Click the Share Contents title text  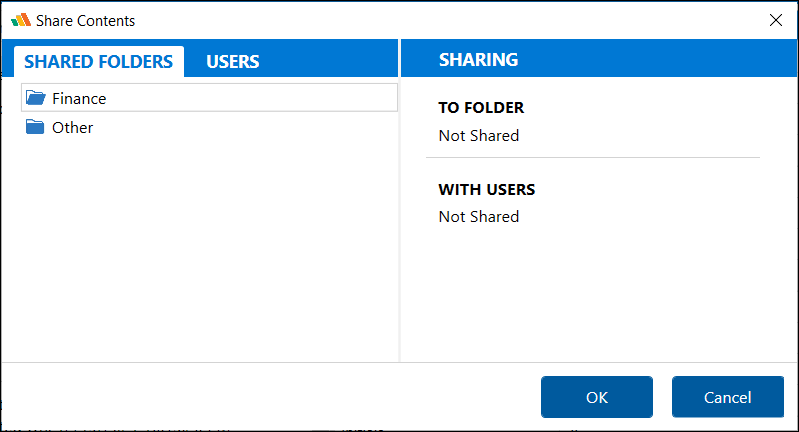[x=86, y=21]
